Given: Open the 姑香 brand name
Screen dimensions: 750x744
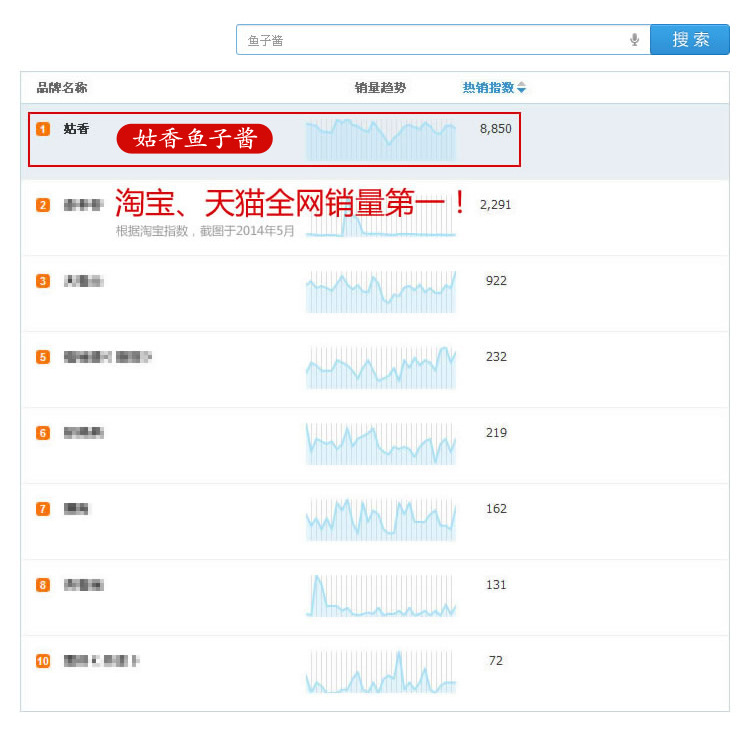Looking at the screenshot, I should 77,129.
